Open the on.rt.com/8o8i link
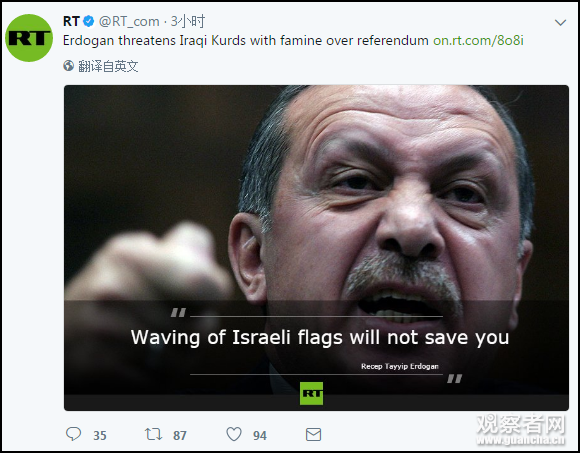Image resolution: width=580 pixels, height=453 pixels. click(x=478, y=40)
